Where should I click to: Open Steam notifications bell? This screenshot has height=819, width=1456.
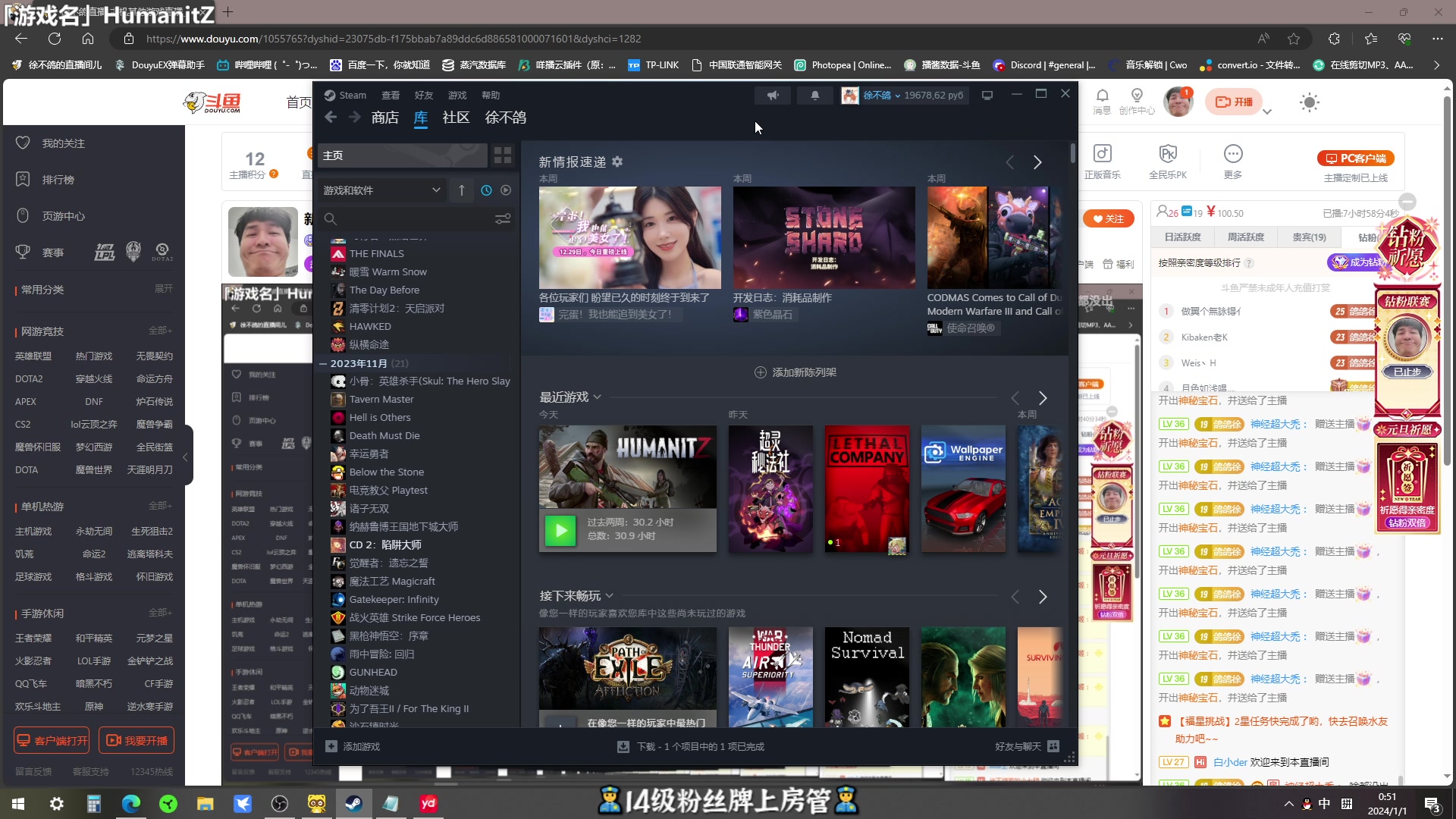[x=815, y=96]
